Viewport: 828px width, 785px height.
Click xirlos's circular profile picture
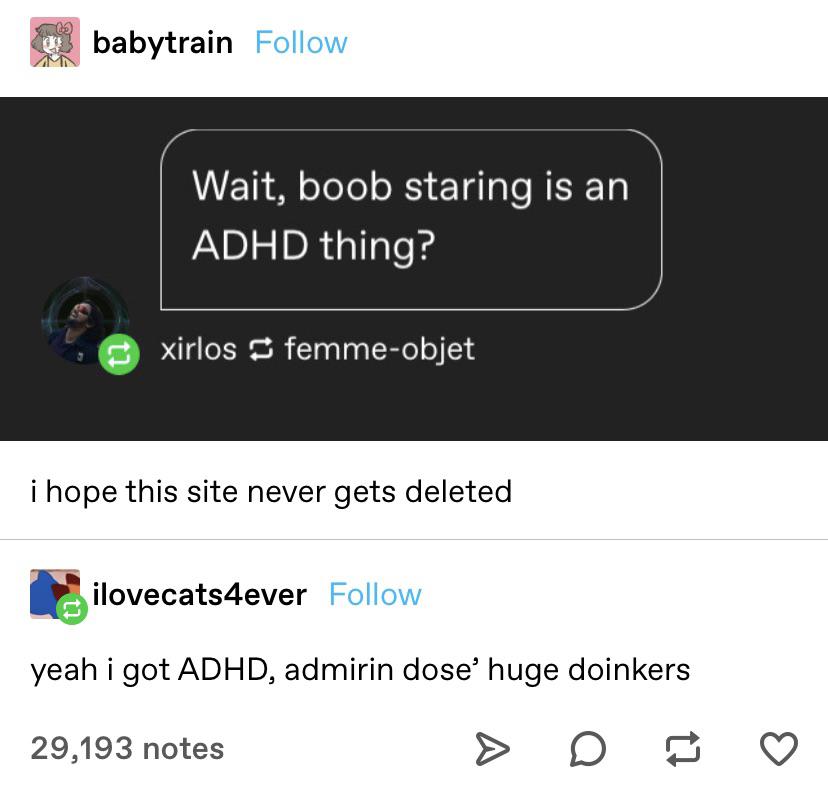click(85, 320)
